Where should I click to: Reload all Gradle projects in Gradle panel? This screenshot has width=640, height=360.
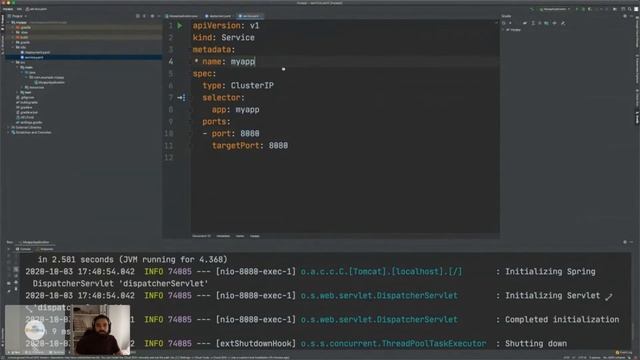504,23
